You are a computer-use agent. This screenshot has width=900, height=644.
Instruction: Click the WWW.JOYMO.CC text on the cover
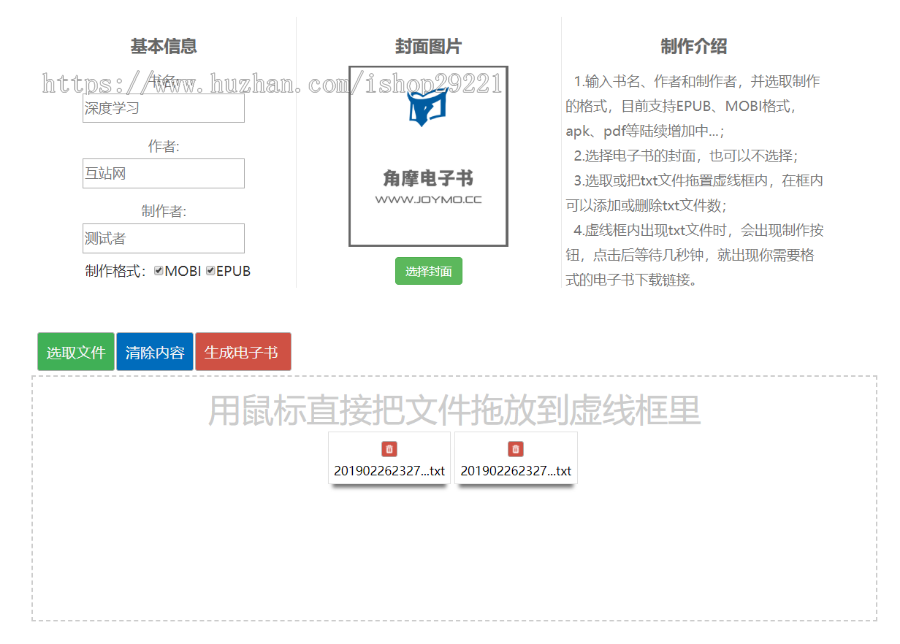tap(428, 198)
